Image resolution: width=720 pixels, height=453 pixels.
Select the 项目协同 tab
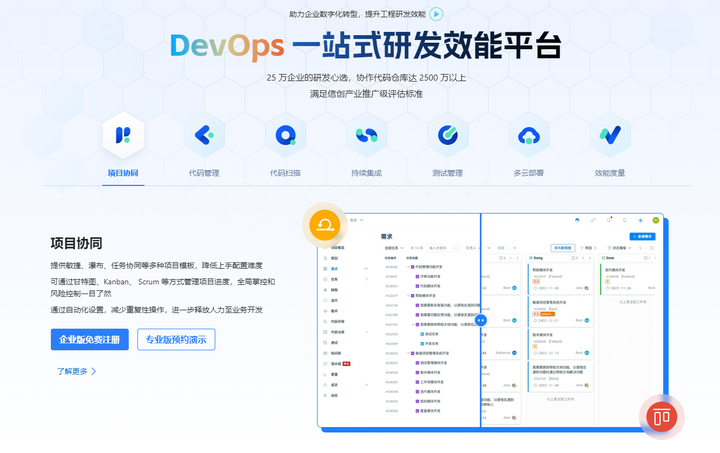click(x=123, y=148)
